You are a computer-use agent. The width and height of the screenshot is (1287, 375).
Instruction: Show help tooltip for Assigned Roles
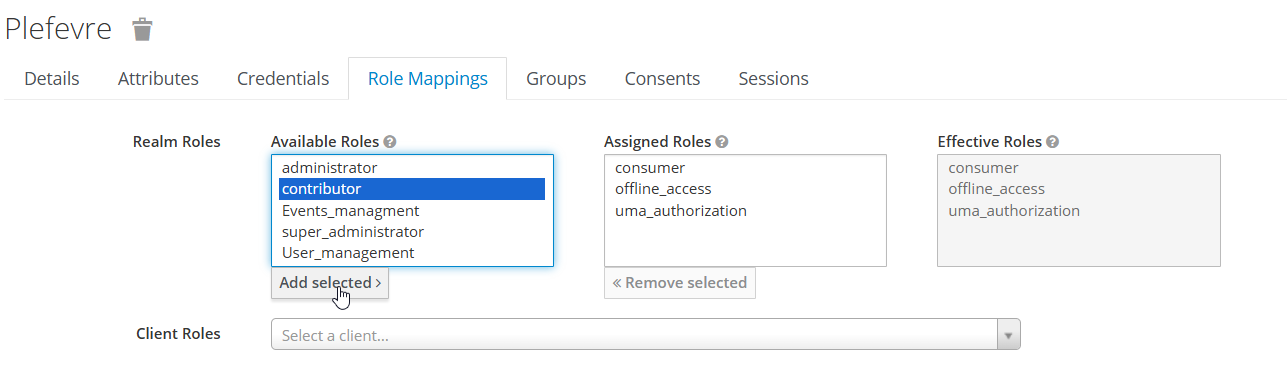click(722, 142)
